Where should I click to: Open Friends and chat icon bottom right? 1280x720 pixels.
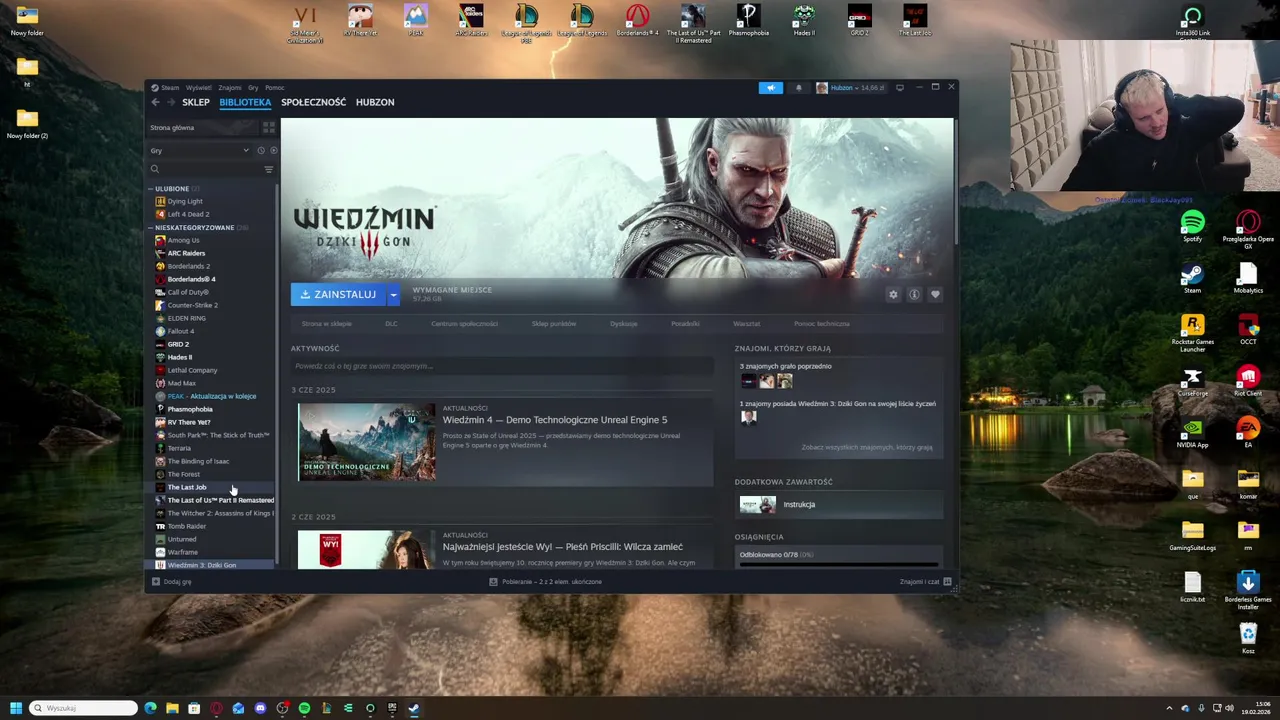pyautogui.click(x=947, y=582)
